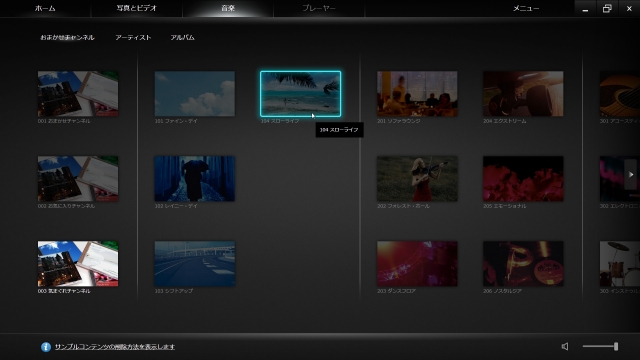
Task: Click the blue info icon
Action: [46, 347]
